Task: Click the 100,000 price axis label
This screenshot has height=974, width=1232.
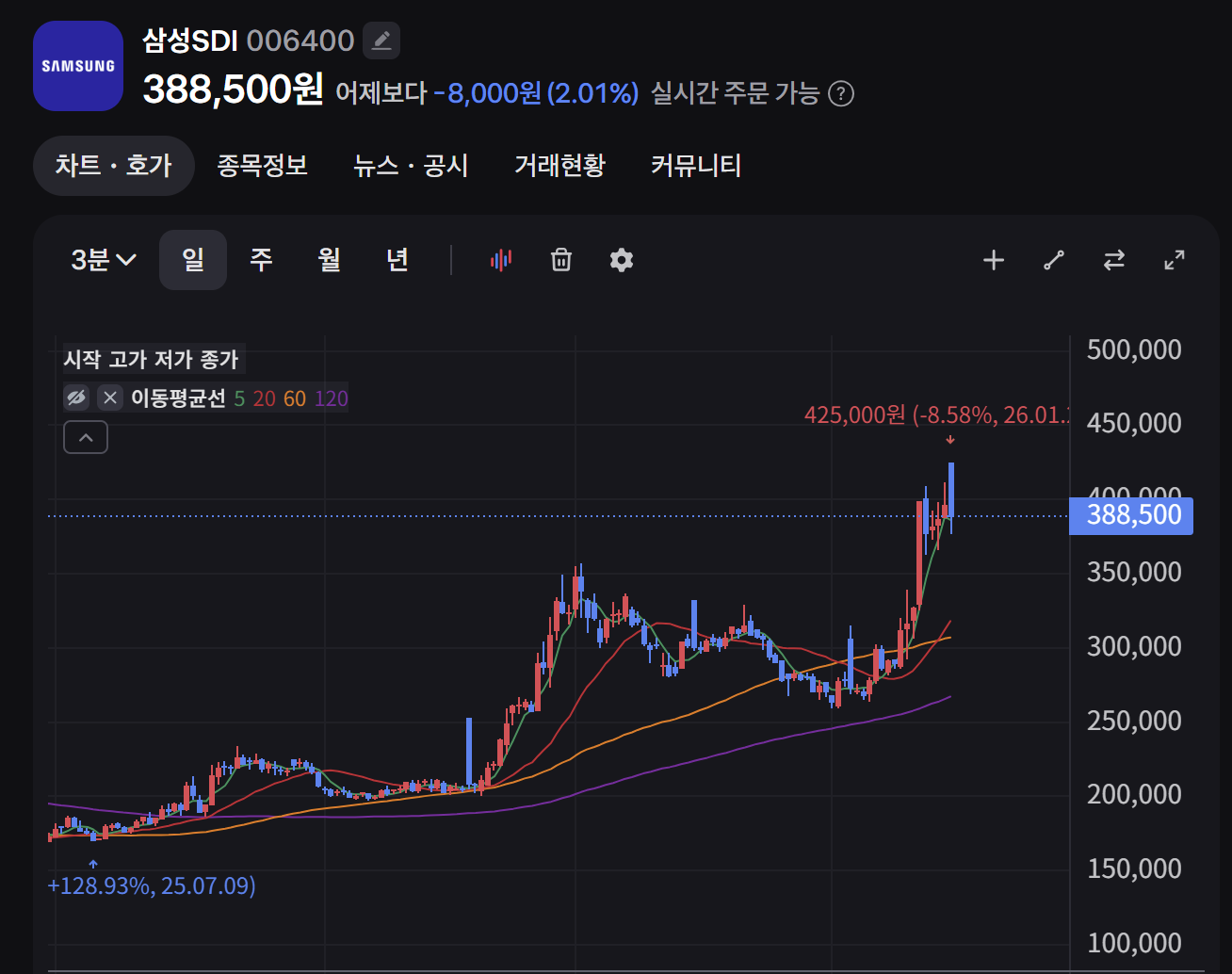Action: pyautogui.click(x=1134, y=943)
